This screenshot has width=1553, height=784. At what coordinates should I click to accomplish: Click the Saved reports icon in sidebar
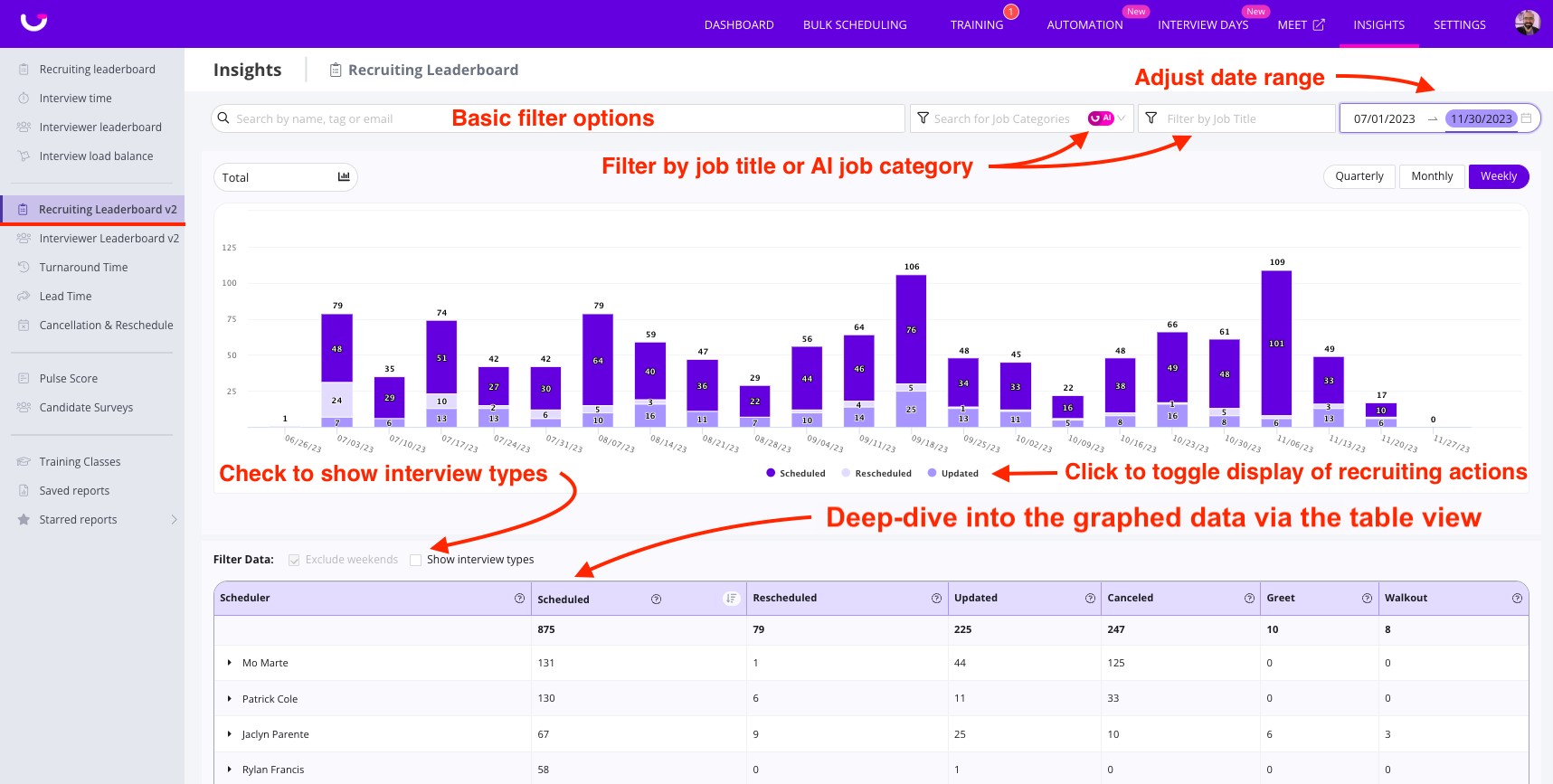[x=24, y=491]
